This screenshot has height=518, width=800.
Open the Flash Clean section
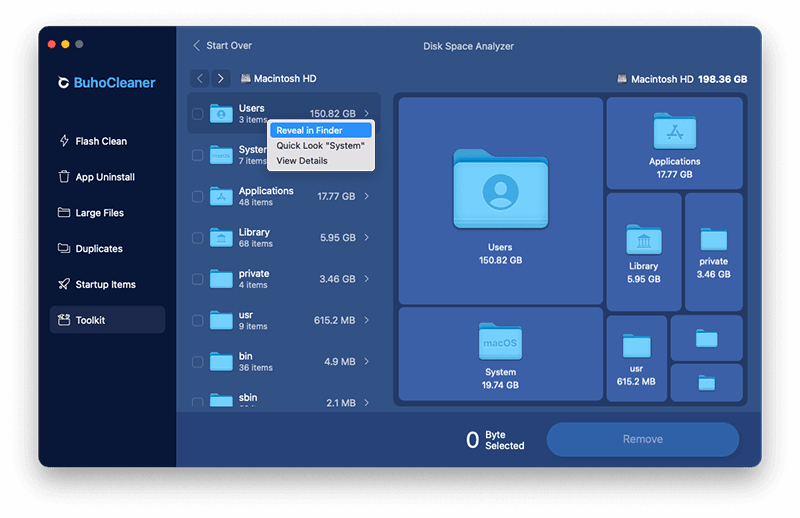(x=107, y=141)
